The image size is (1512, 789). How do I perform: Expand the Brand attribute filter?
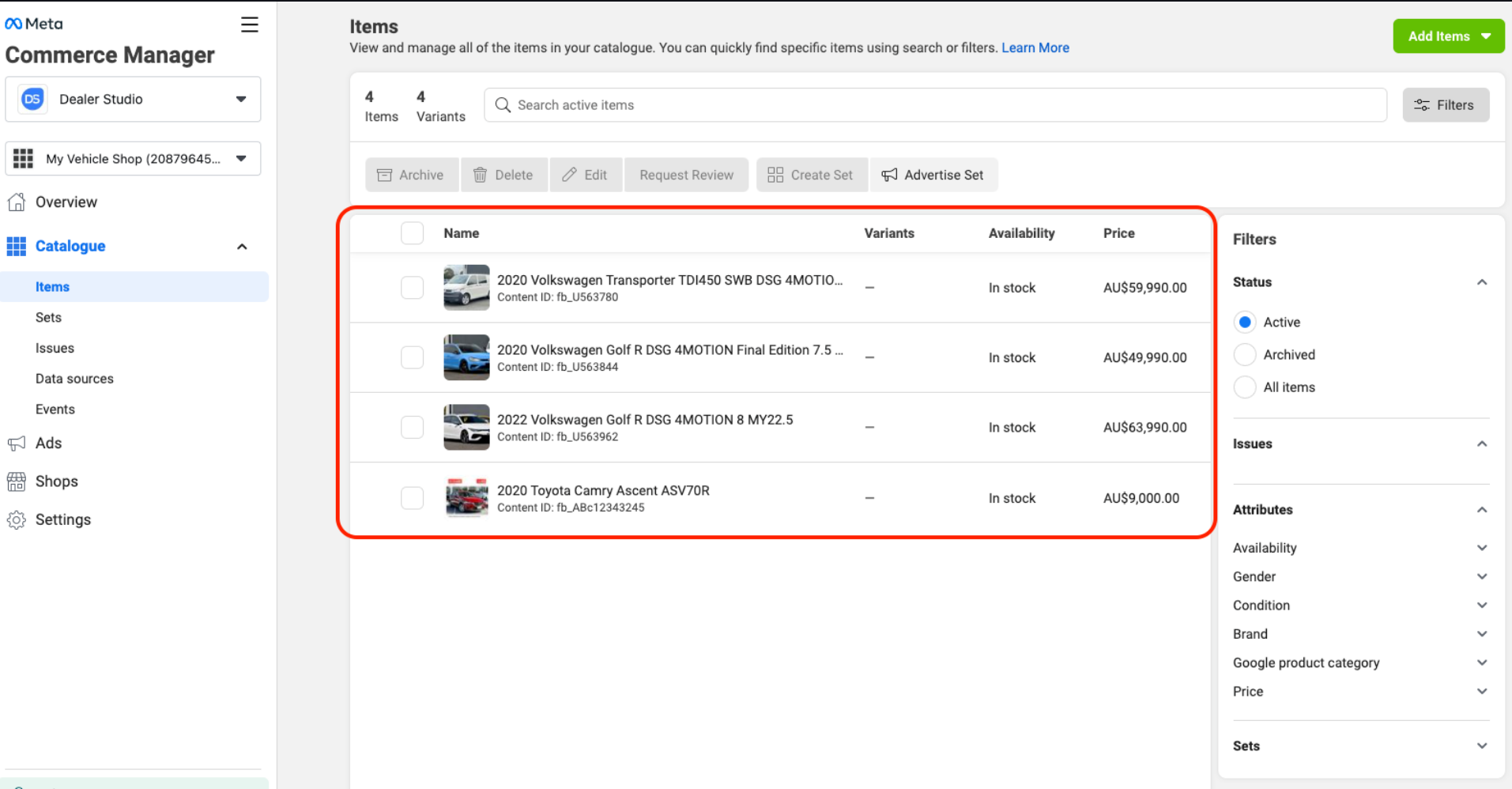(x=1482, y=634)
